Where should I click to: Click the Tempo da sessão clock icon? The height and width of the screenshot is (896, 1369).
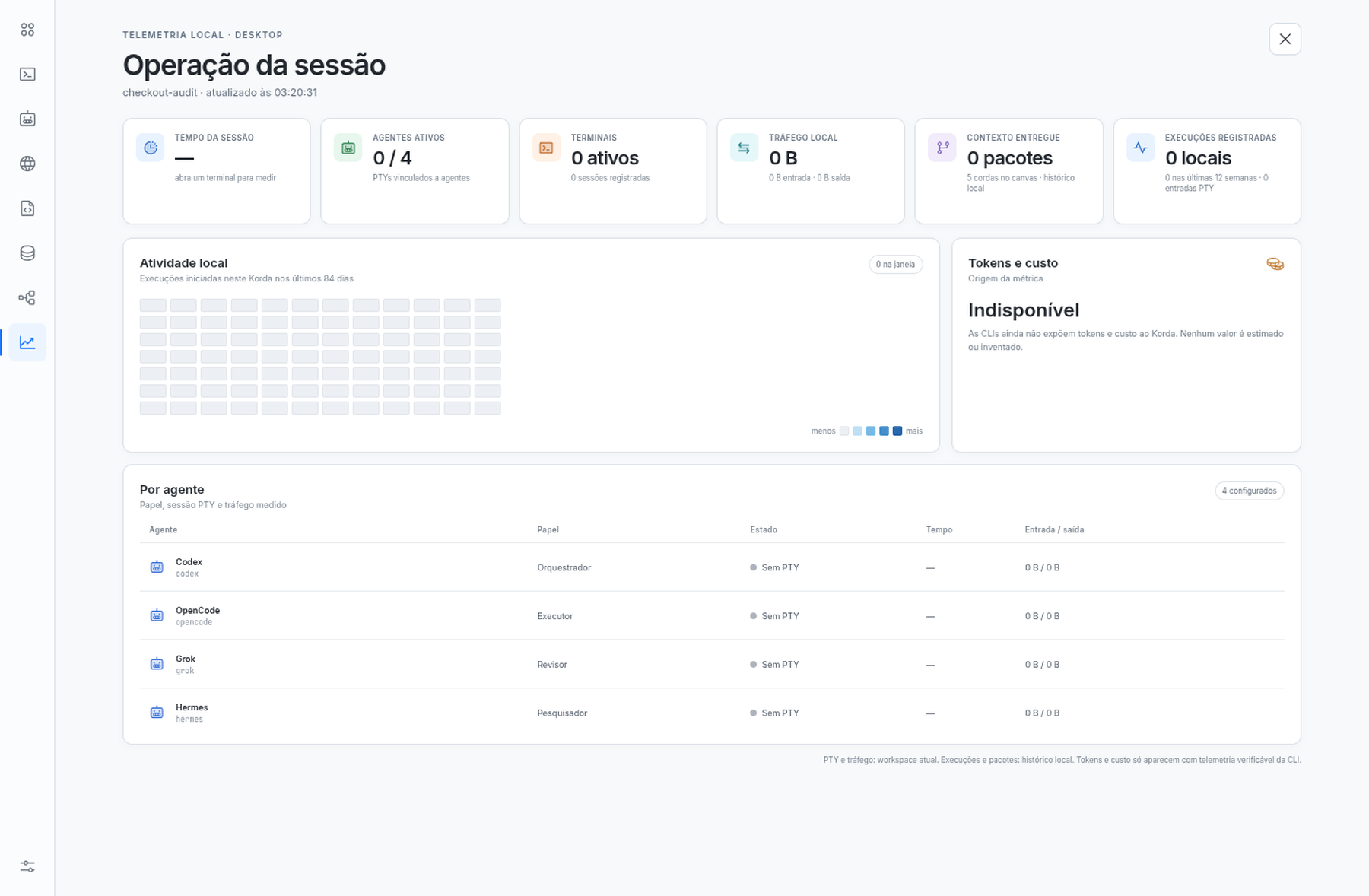151,148
